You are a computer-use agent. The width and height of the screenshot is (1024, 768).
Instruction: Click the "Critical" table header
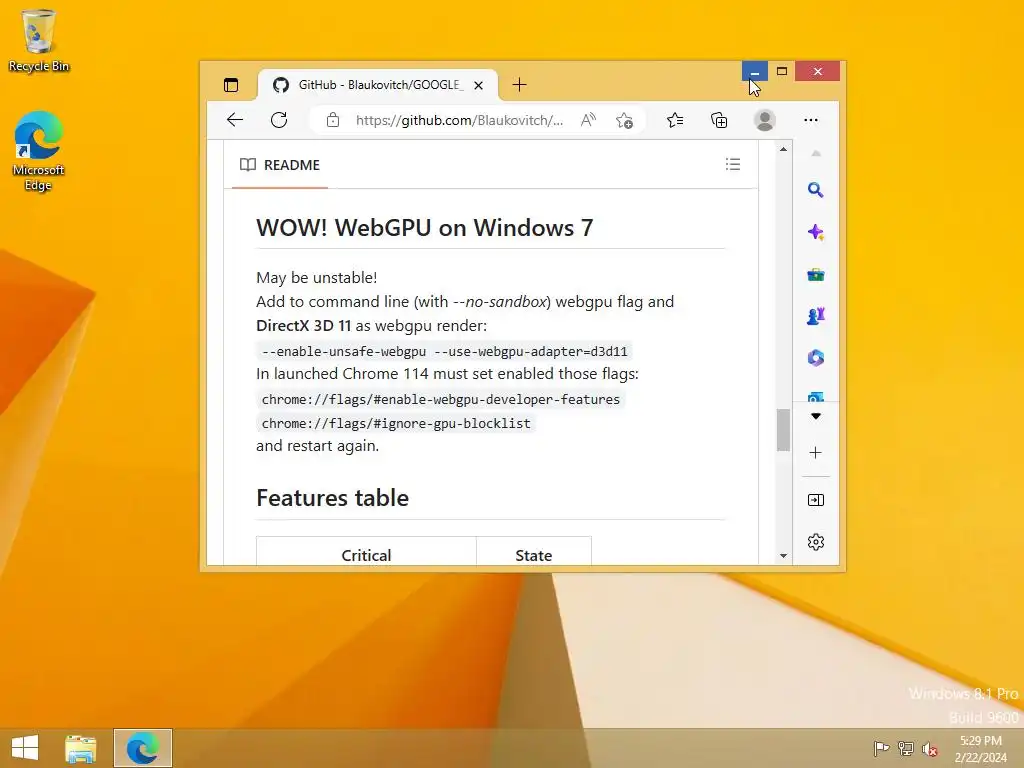(x=366, y=555)
